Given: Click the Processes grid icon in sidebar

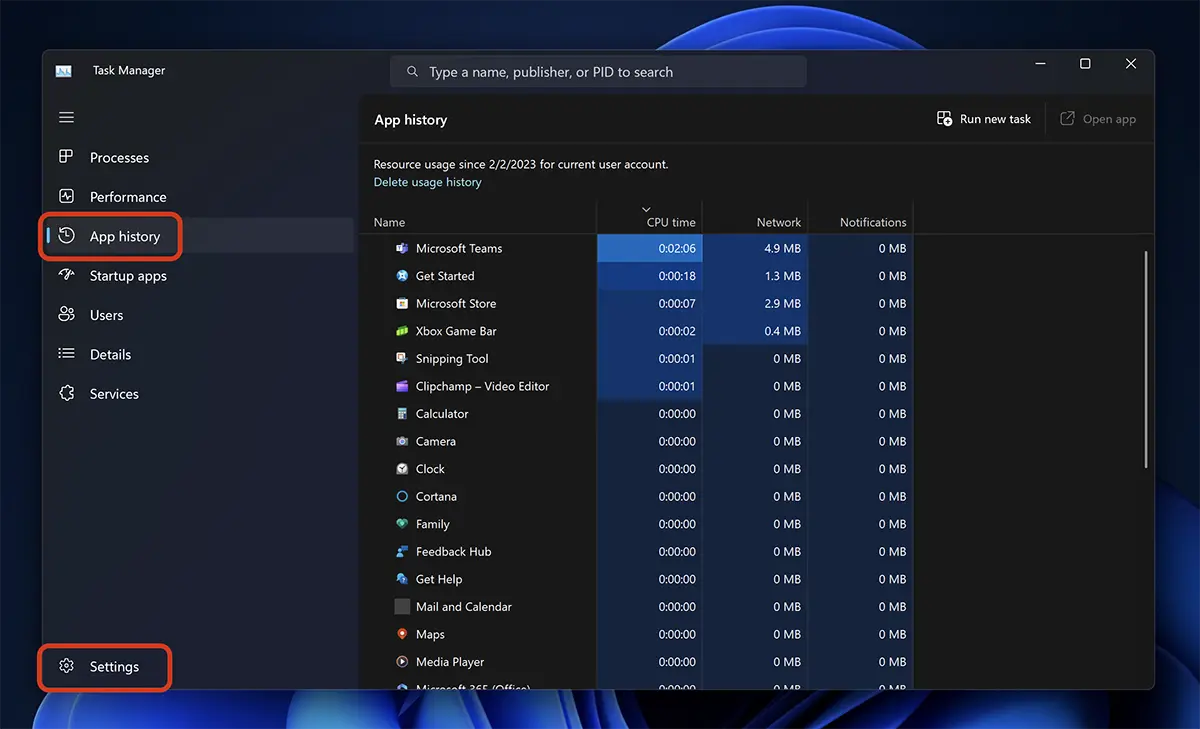Looking at the screenshot, I should [66, 157].
